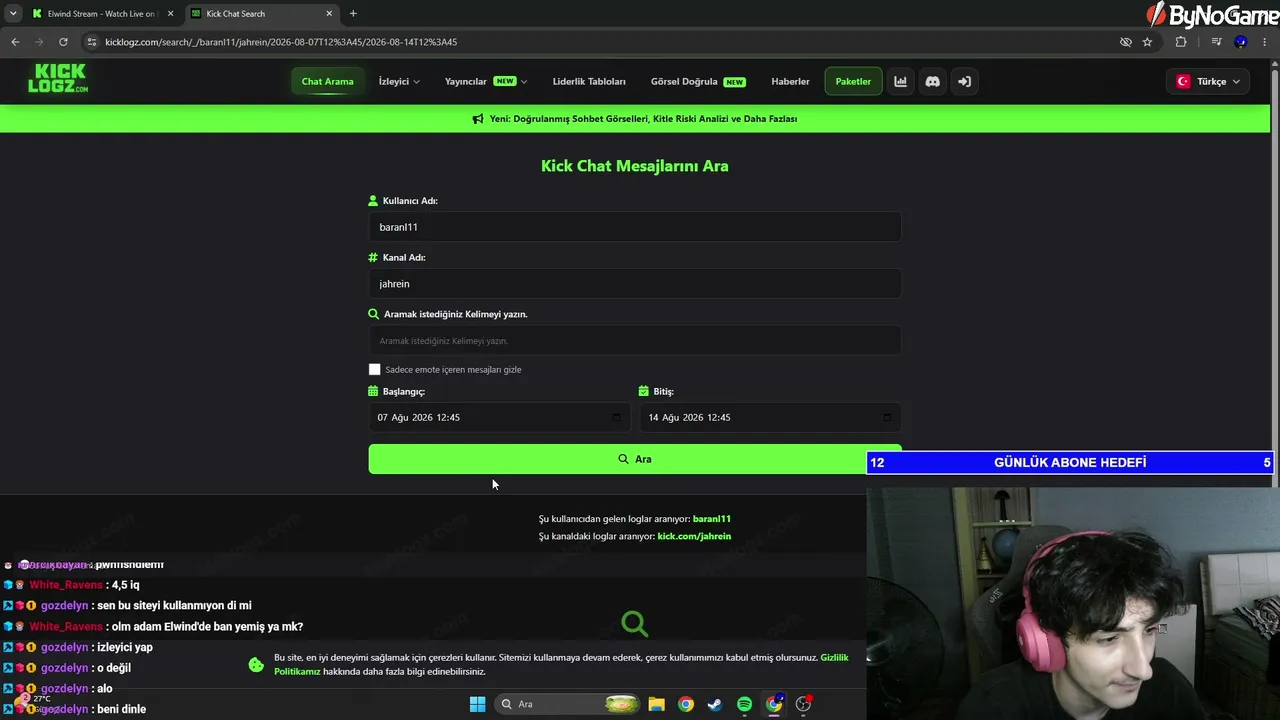Click the Başlangıç date field
This screenshot has width=1280, height=720.
click(499, 417)
